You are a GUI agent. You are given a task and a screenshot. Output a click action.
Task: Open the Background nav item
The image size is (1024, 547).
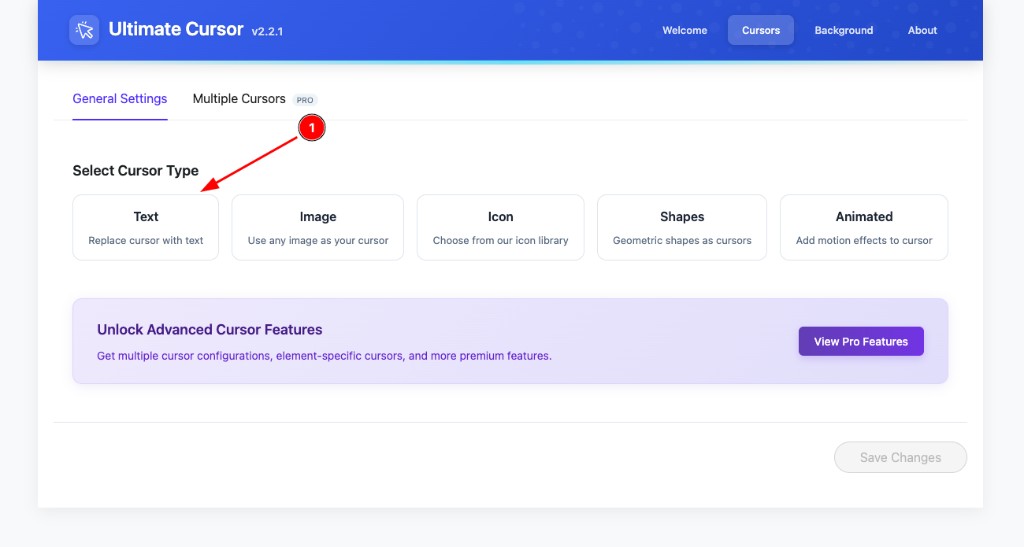843,30
